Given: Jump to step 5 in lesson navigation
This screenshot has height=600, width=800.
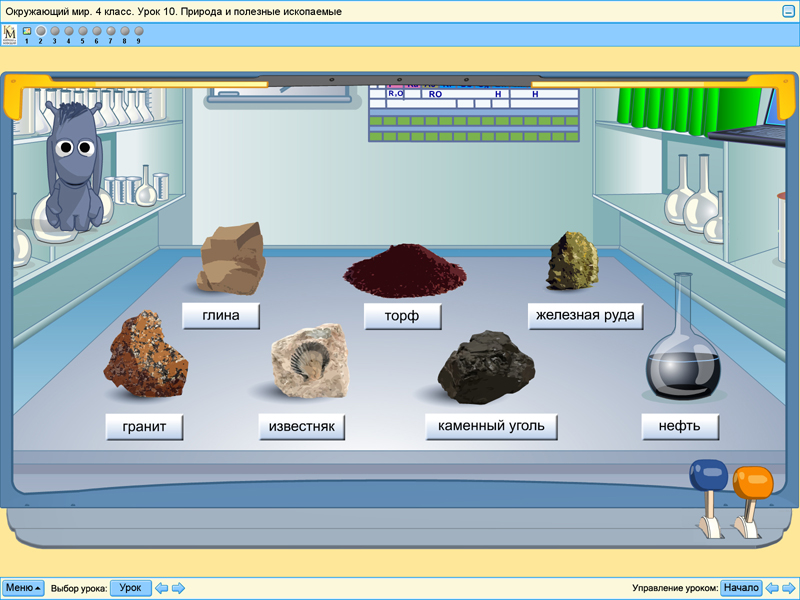Looking at the screenshot, I should [x=83, y=31].
